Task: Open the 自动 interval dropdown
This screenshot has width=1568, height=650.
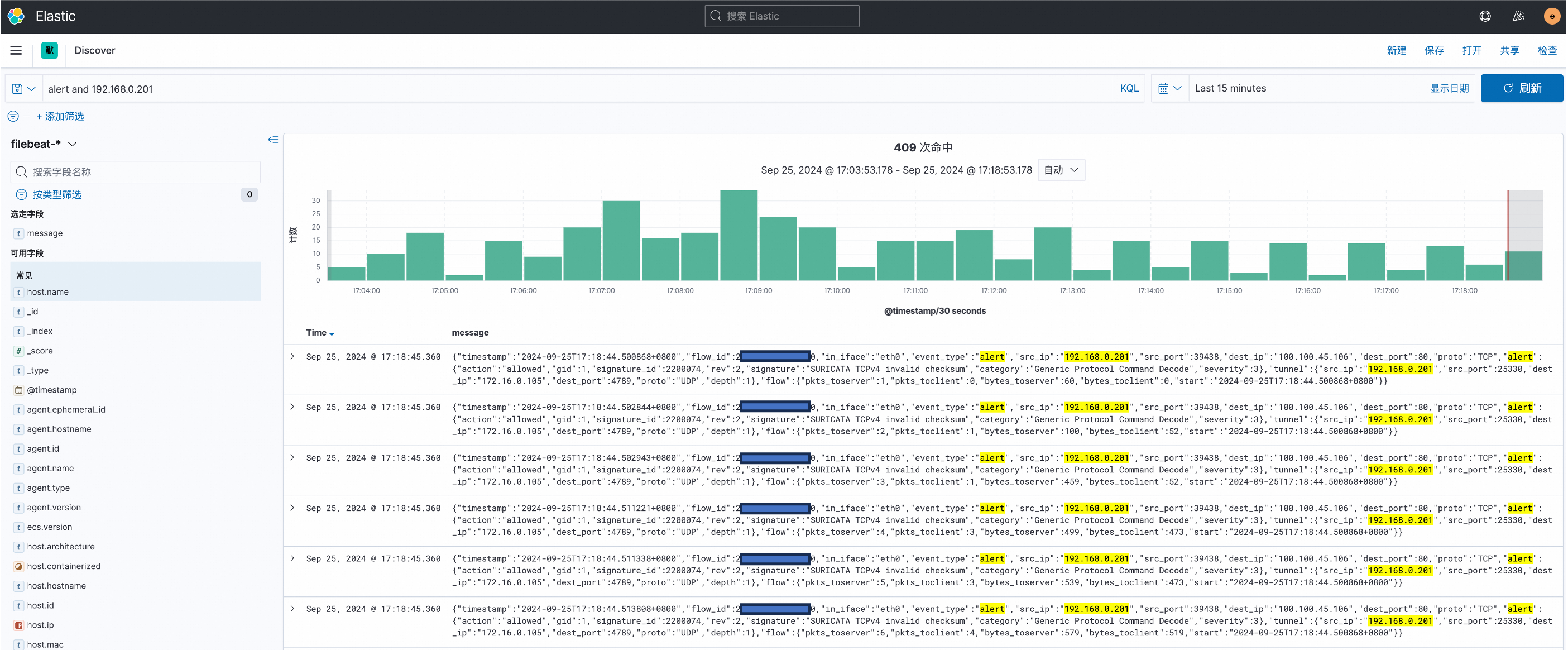Action: pos(1061,170)
